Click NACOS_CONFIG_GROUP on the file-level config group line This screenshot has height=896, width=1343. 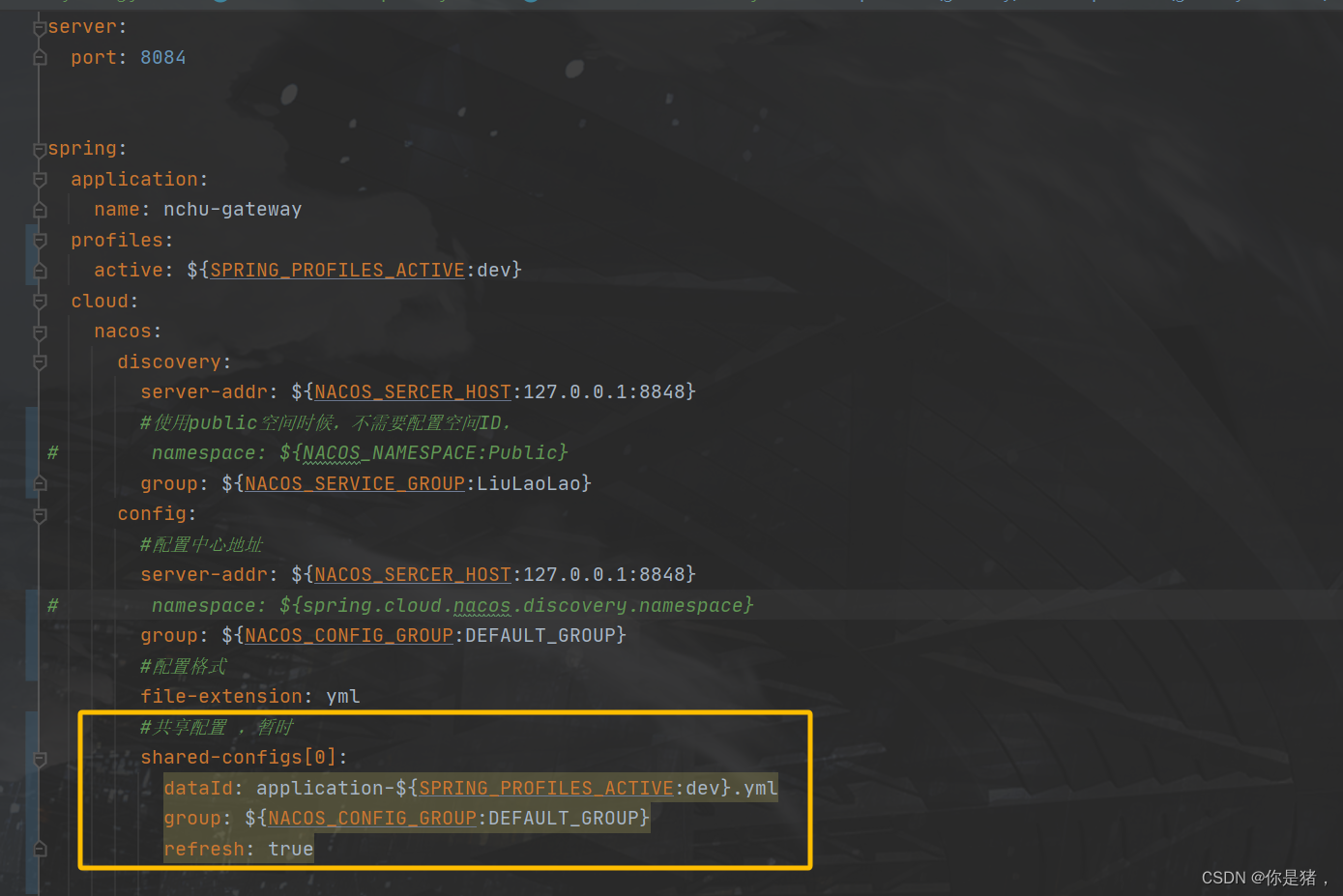tap(349, 636)
